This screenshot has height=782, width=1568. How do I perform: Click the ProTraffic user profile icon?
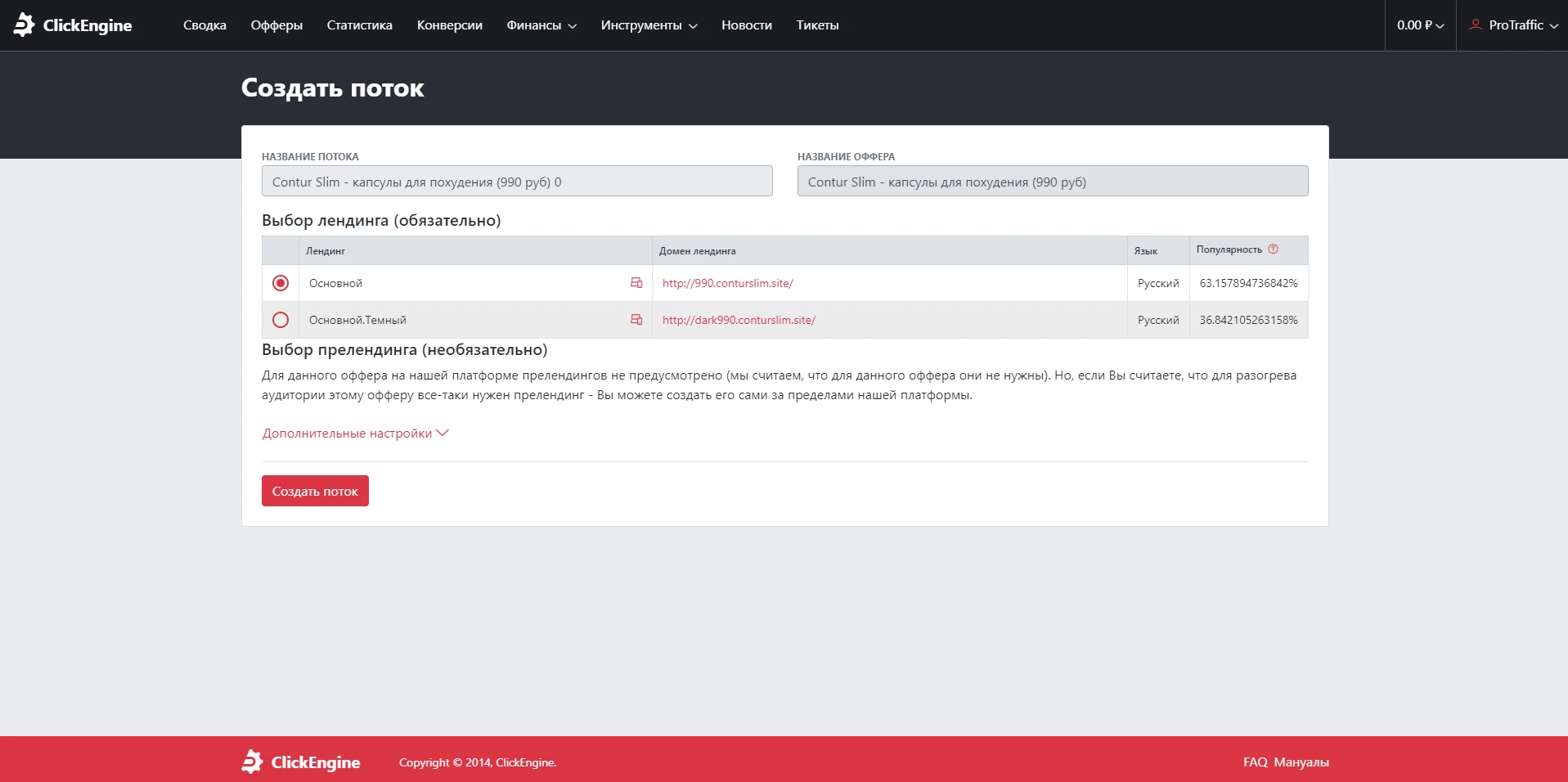pyautogui.click(x=1476, y=25)
